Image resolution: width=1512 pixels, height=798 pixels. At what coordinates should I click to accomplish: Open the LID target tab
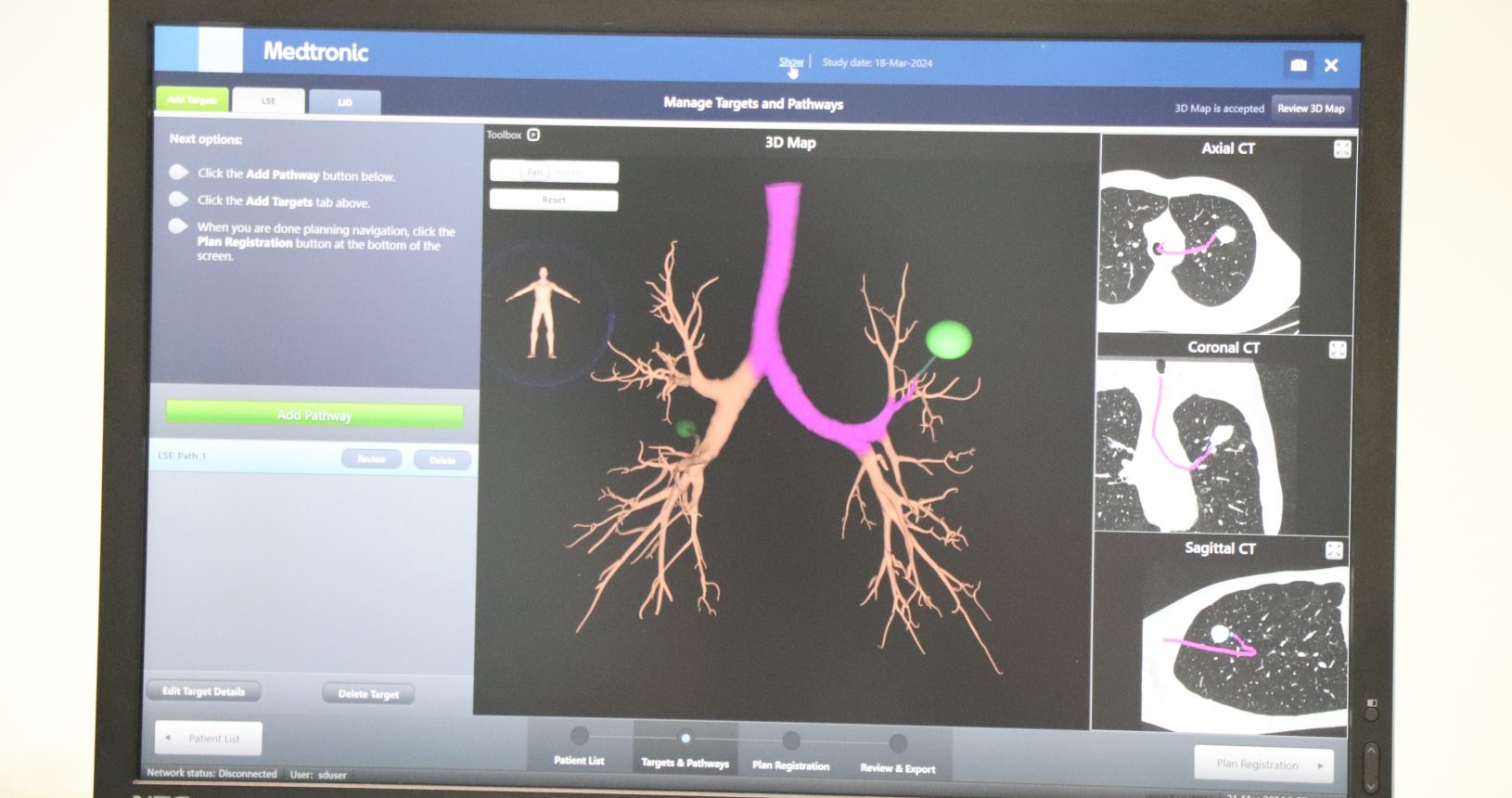(344, 102)
